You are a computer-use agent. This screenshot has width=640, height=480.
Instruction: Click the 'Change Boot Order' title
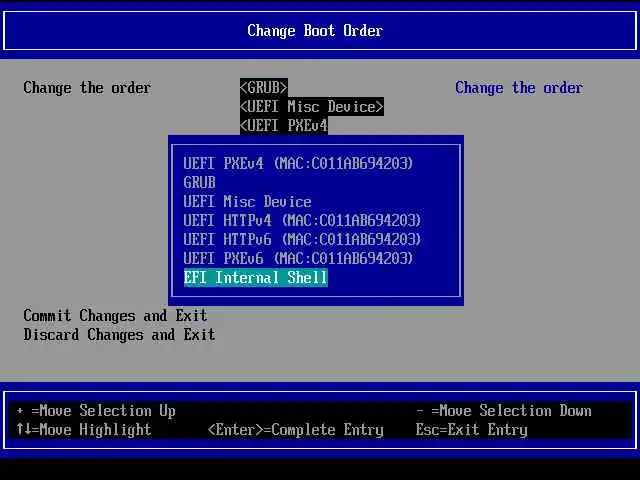coord(315,31)
